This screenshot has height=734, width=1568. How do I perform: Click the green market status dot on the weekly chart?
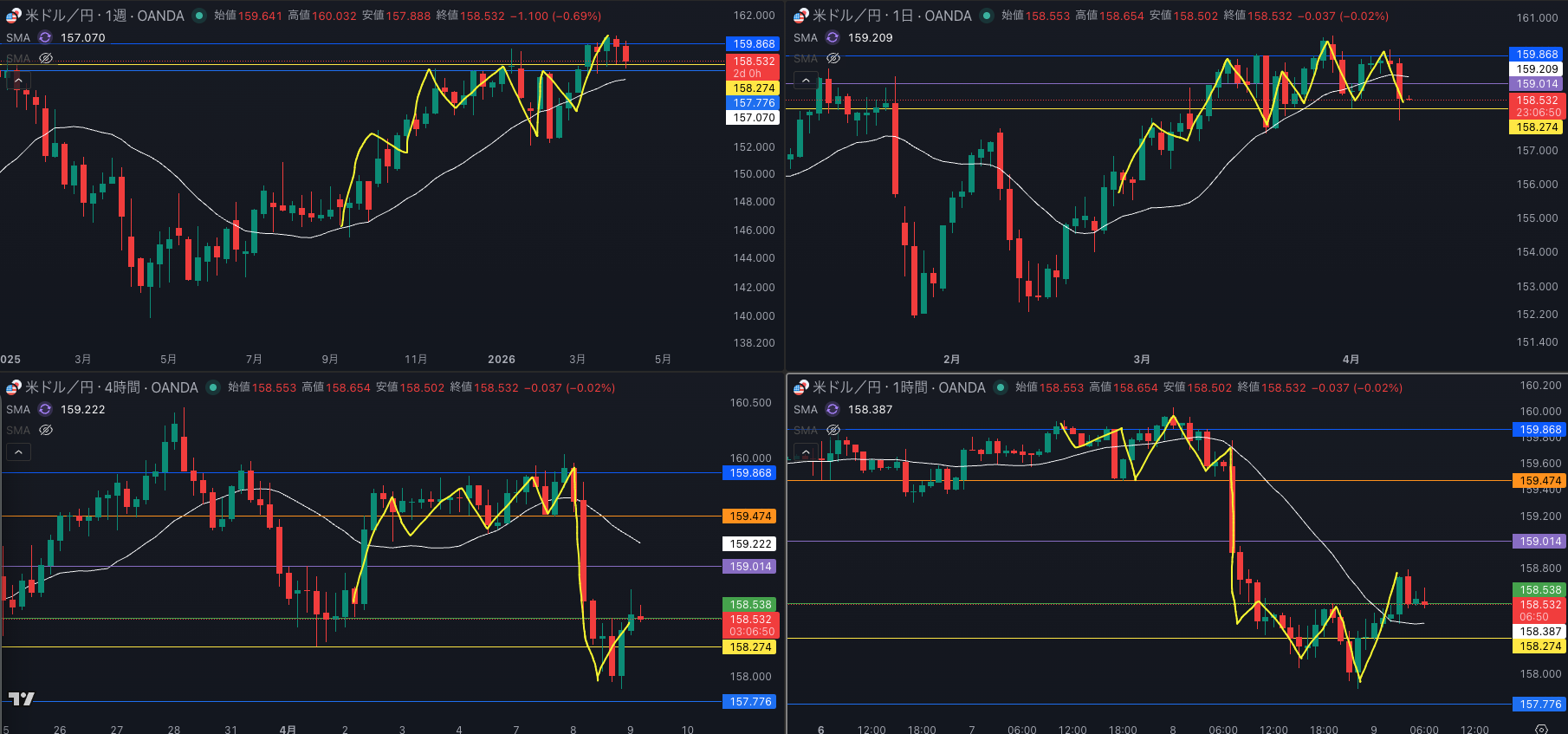199,16
